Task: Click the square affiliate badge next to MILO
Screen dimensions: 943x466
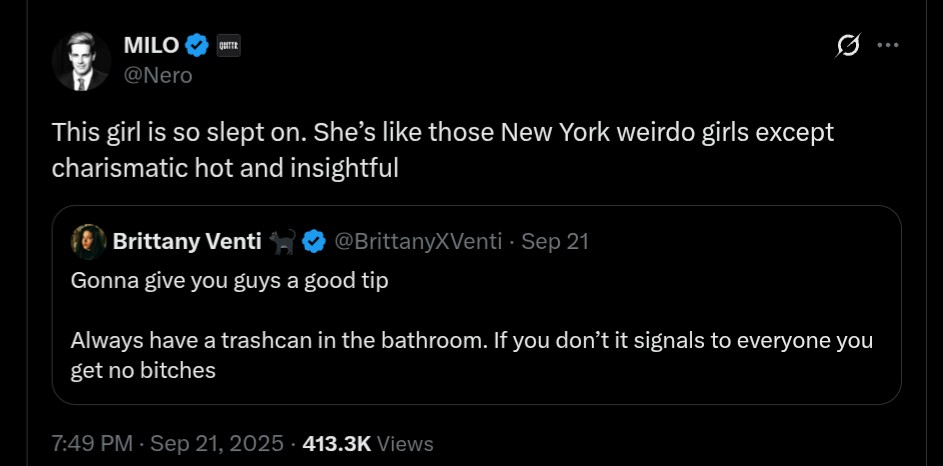Action: [x=229, y=45]
